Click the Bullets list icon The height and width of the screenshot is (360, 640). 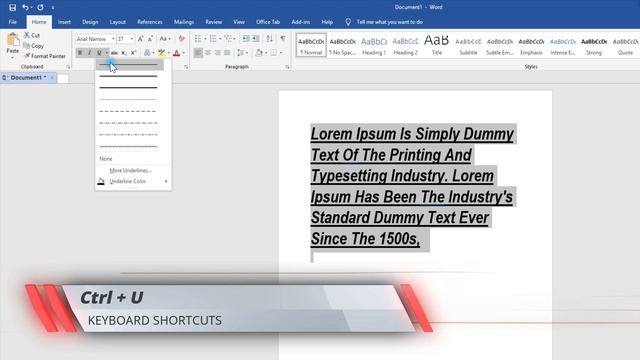198,39
